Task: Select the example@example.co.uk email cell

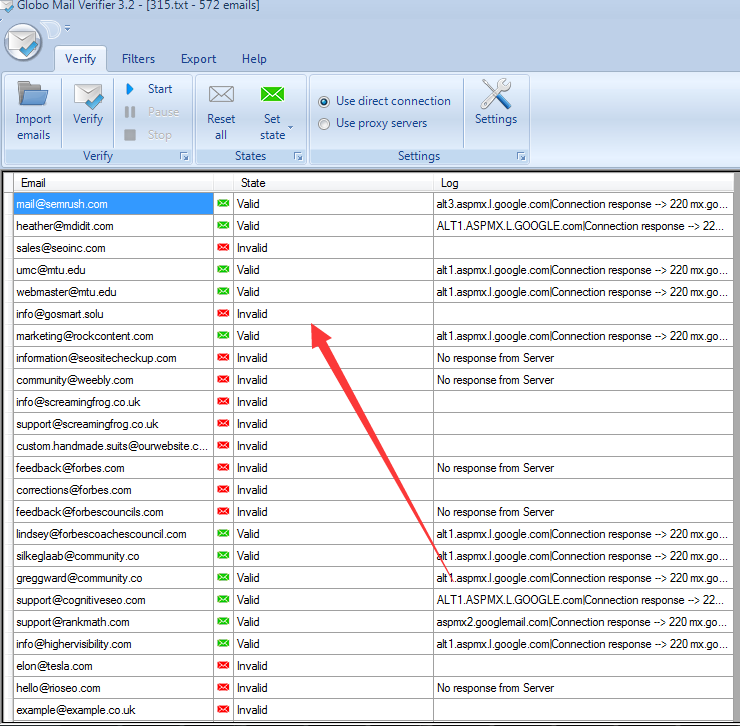Action: click(113, 710)
